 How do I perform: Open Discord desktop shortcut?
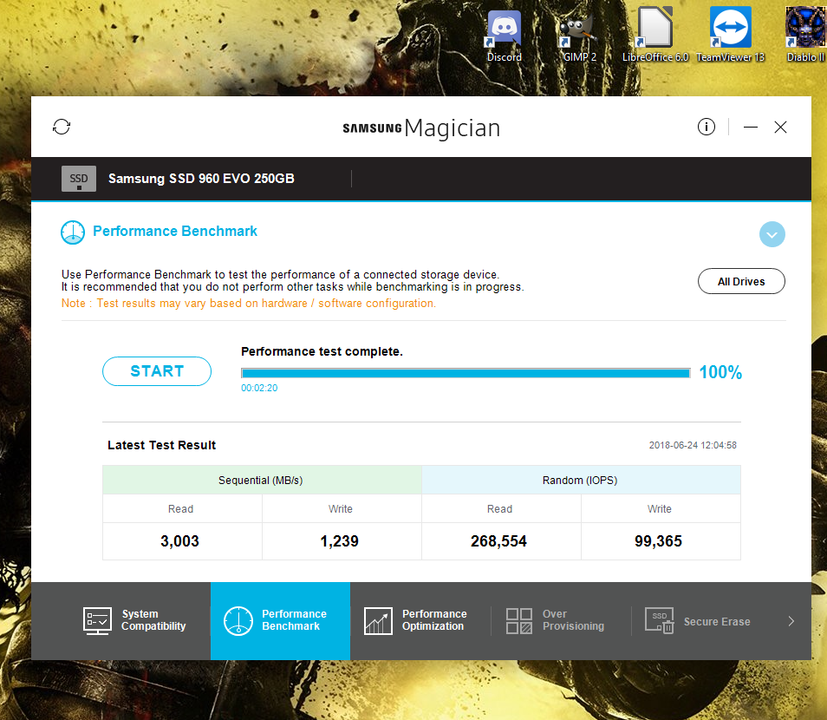pos(504,35)
